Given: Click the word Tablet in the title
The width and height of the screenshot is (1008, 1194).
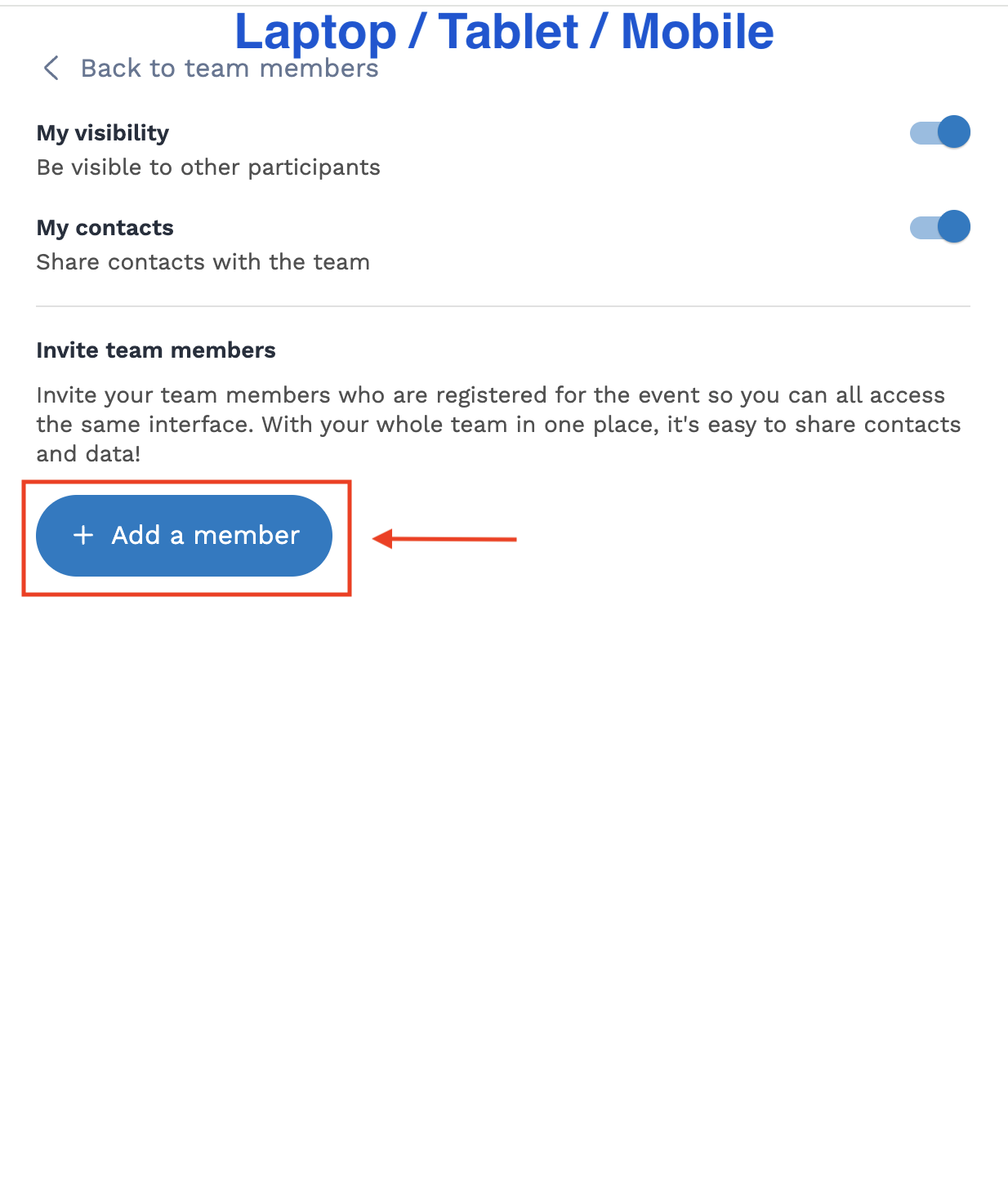Looking at the screenshot, I should (x=508, y=32).
